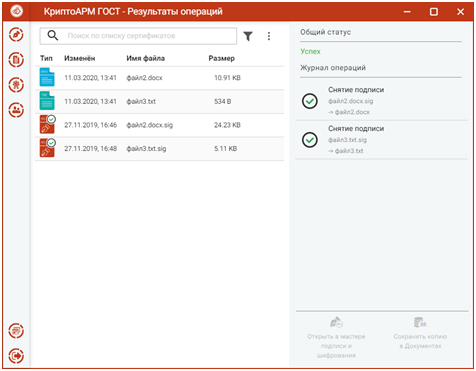476x371 pixels.
Task: Click the search magnifier icon
Action: pyautogui.click(x=53, y=35)
